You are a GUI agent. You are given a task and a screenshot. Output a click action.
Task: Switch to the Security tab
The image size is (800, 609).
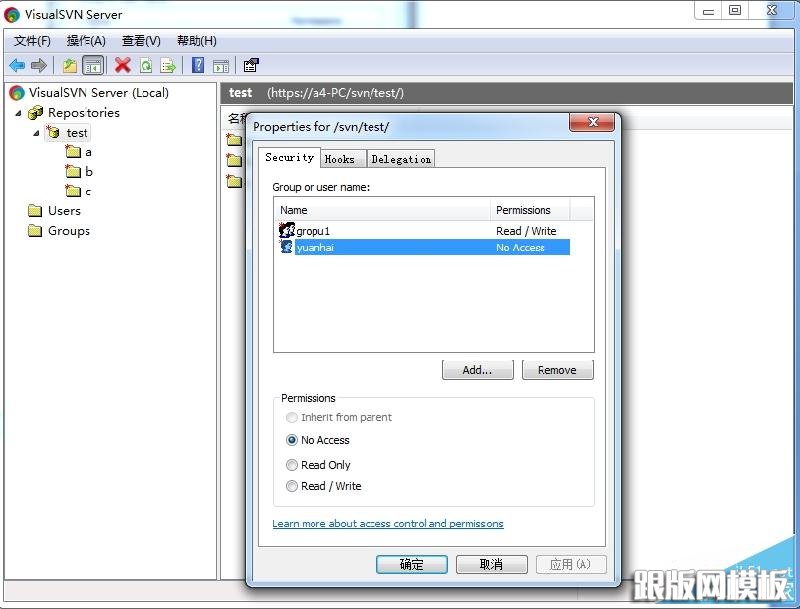289,157
